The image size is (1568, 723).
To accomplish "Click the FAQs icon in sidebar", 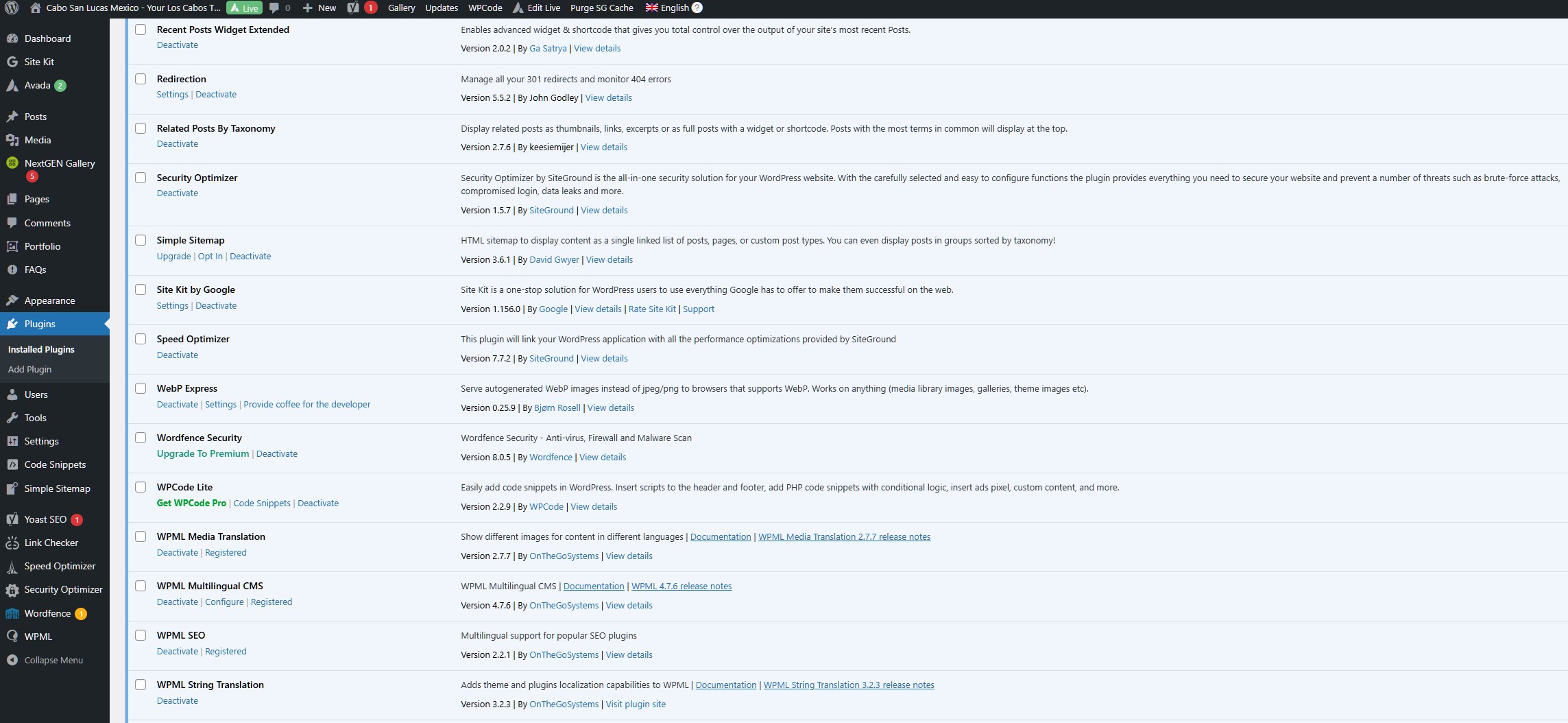I will (x=12, y=270).
